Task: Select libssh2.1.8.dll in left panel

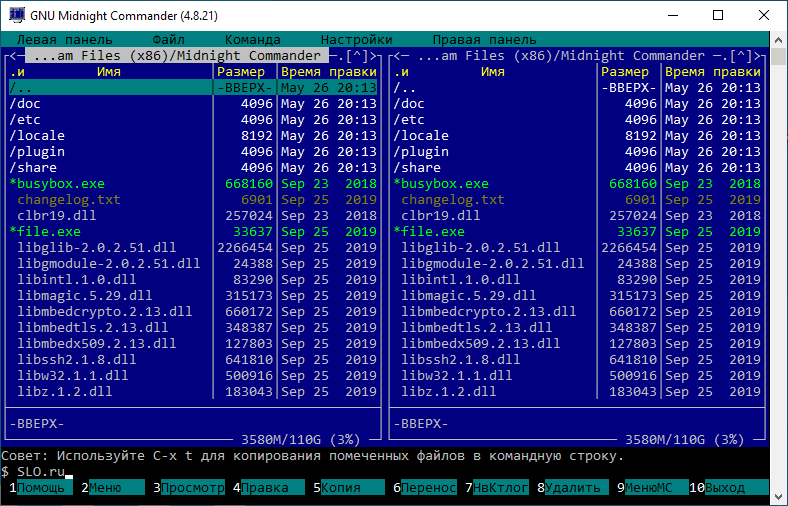Action: pyautogui.click(x=193, y=360)
